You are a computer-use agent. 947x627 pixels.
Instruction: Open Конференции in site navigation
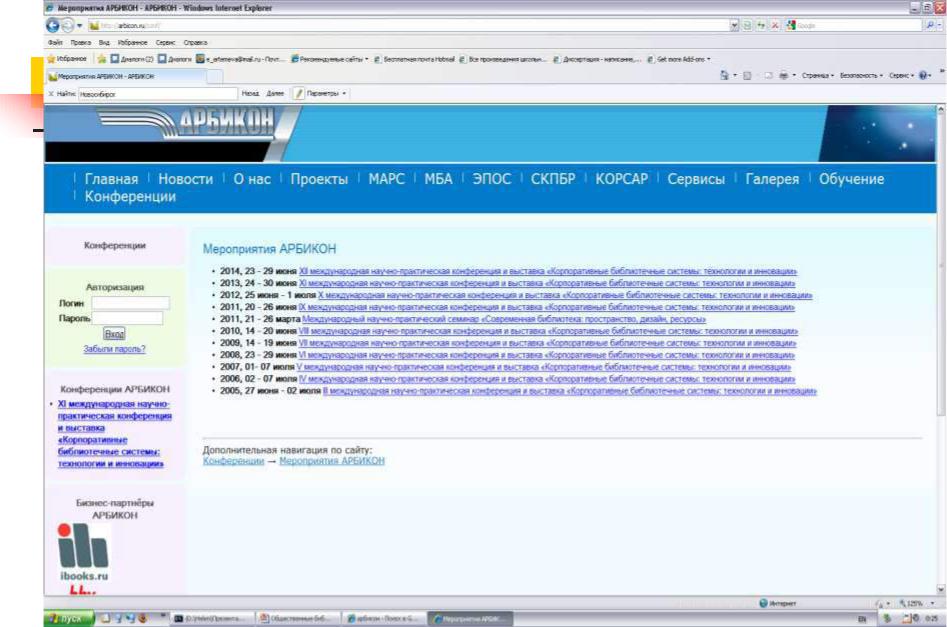pos(130,196)
